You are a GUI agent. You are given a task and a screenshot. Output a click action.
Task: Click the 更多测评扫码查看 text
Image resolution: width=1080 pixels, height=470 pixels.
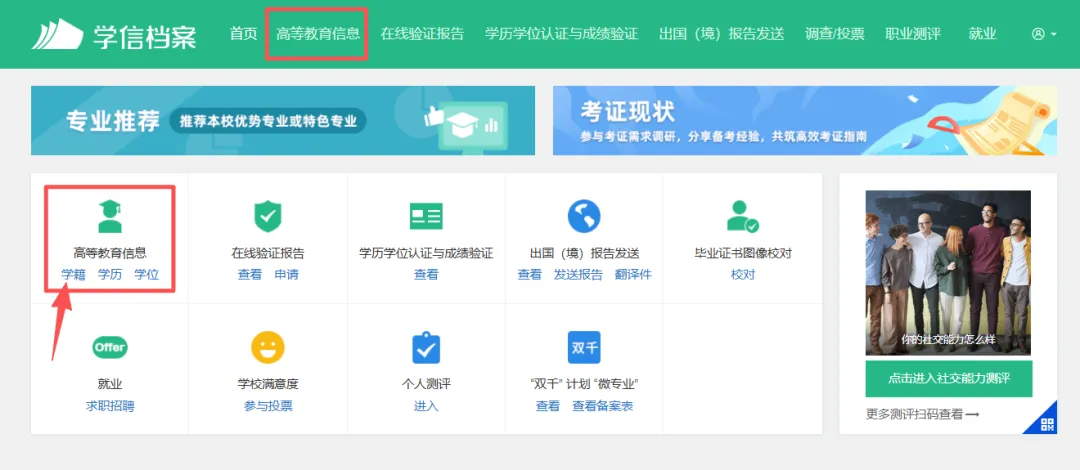[x=923, y=414]
